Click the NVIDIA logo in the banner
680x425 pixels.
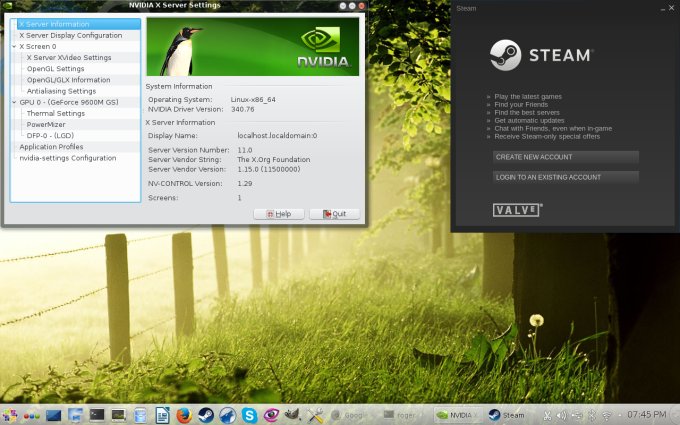(324, 48)
